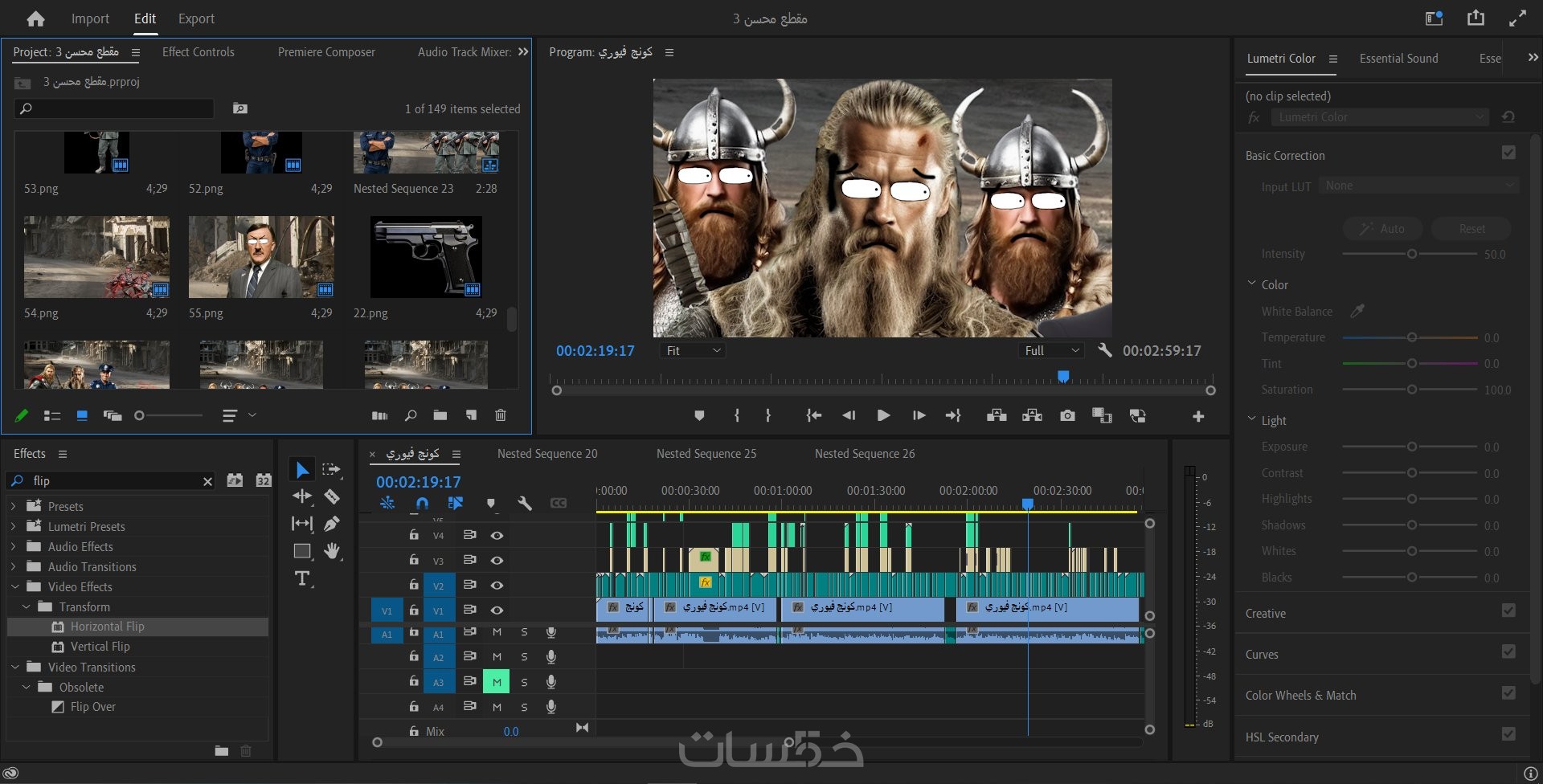Pick the Type tool
Viewport: 1543px width, 784px height.
[x=302, y=578]
